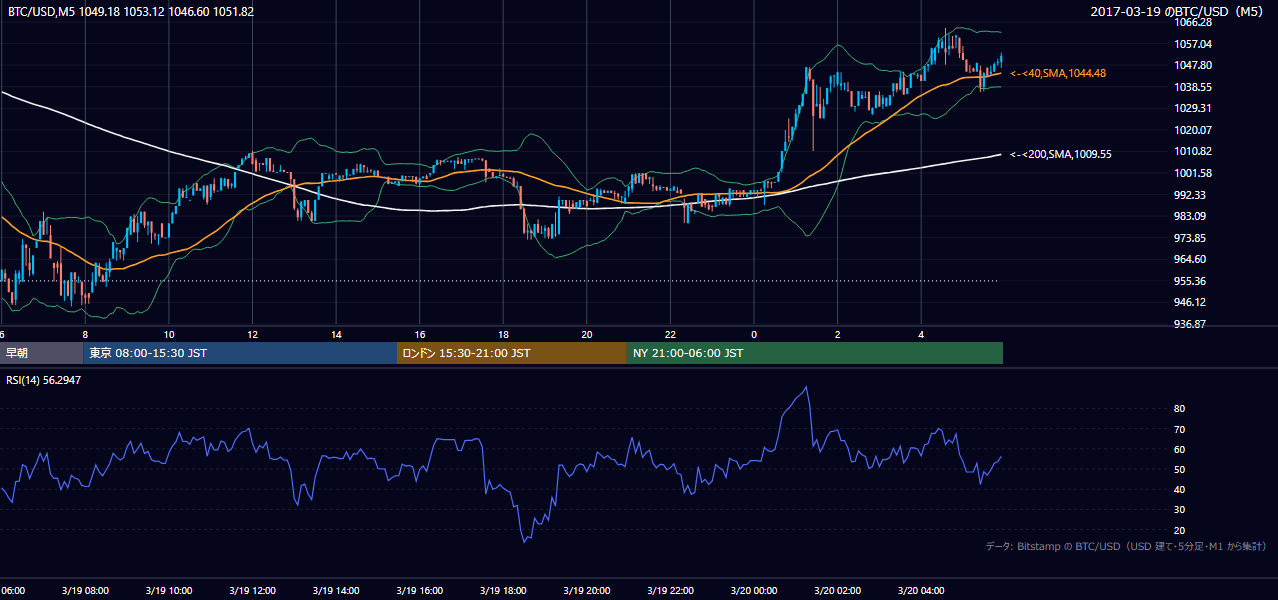Image resolution: width=1278 pixels, height=600 pixels.
Task: Select the 早朝 session bar
Action: pos(41,353)
